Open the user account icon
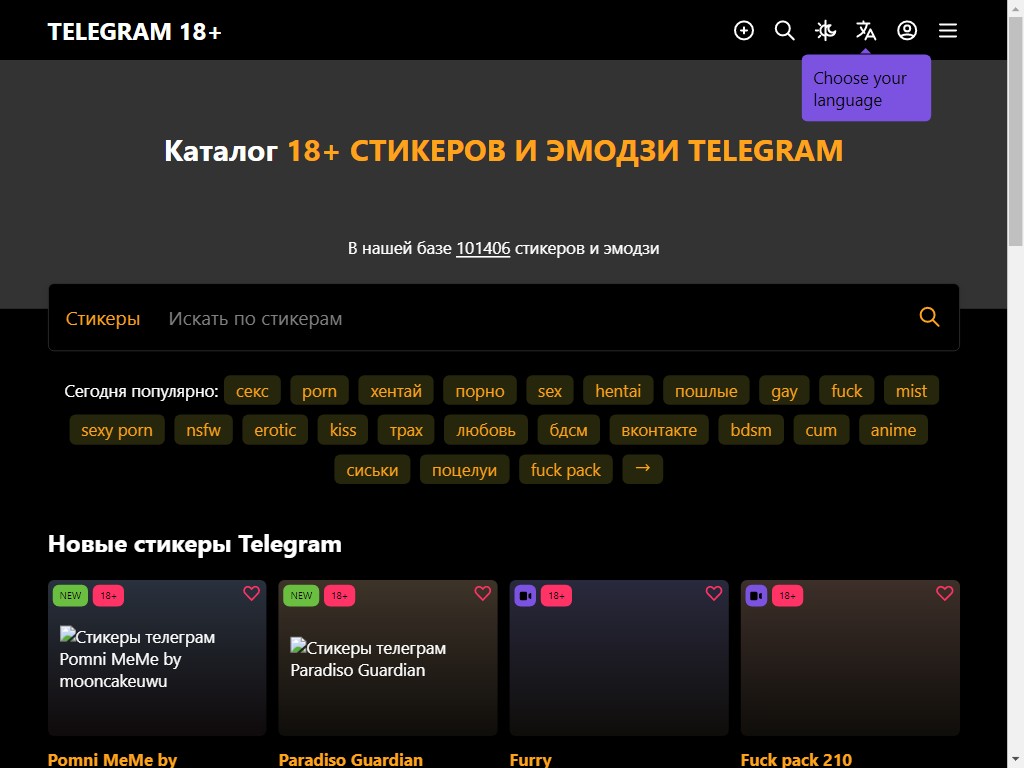The width and height of the screenshot is (1024, 768). click(907, 31)
